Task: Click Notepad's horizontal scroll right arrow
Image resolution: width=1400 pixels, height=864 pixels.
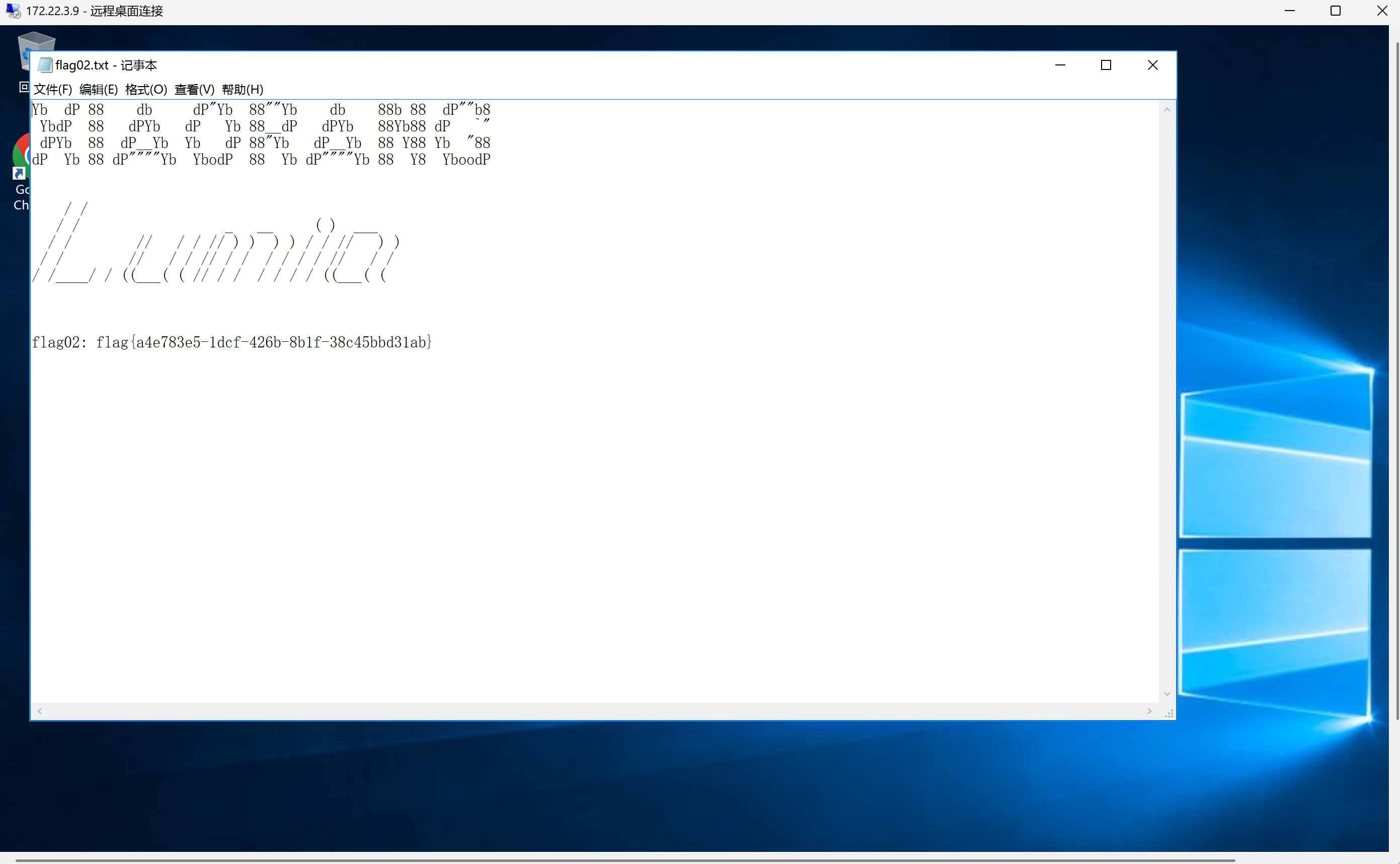Action: tap(1149, 711)
